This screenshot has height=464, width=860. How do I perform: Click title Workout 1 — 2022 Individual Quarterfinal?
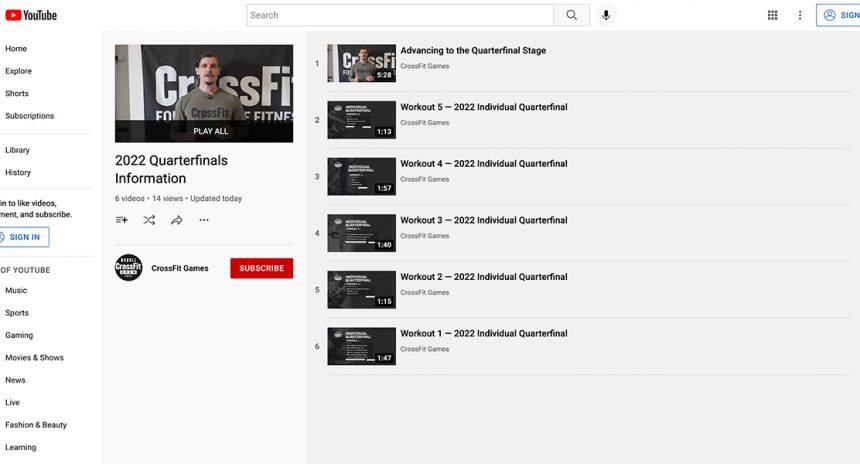tap(484, 333)
